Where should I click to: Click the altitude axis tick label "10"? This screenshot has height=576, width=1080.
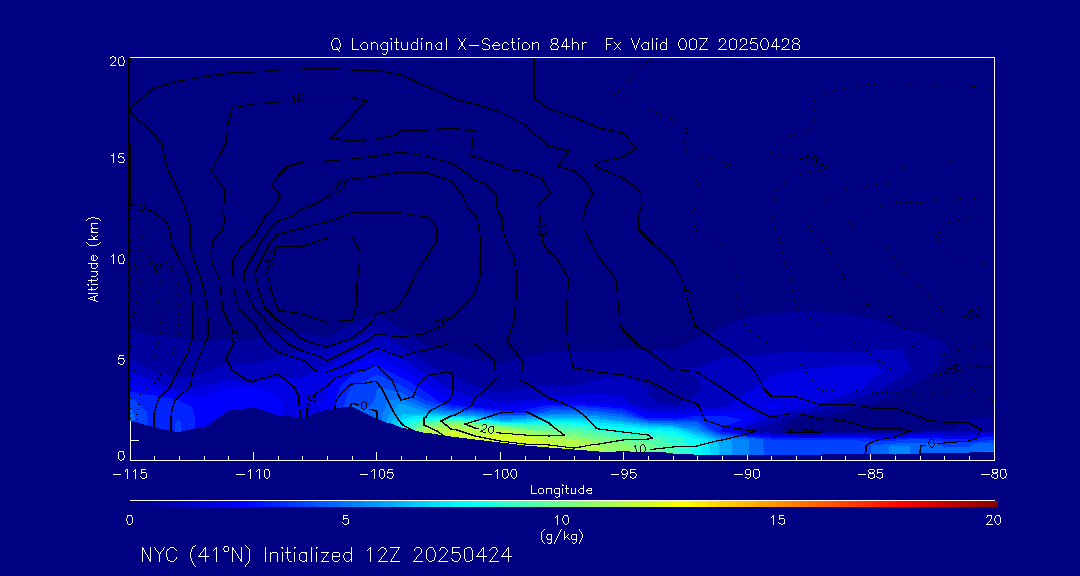(117, 259)
